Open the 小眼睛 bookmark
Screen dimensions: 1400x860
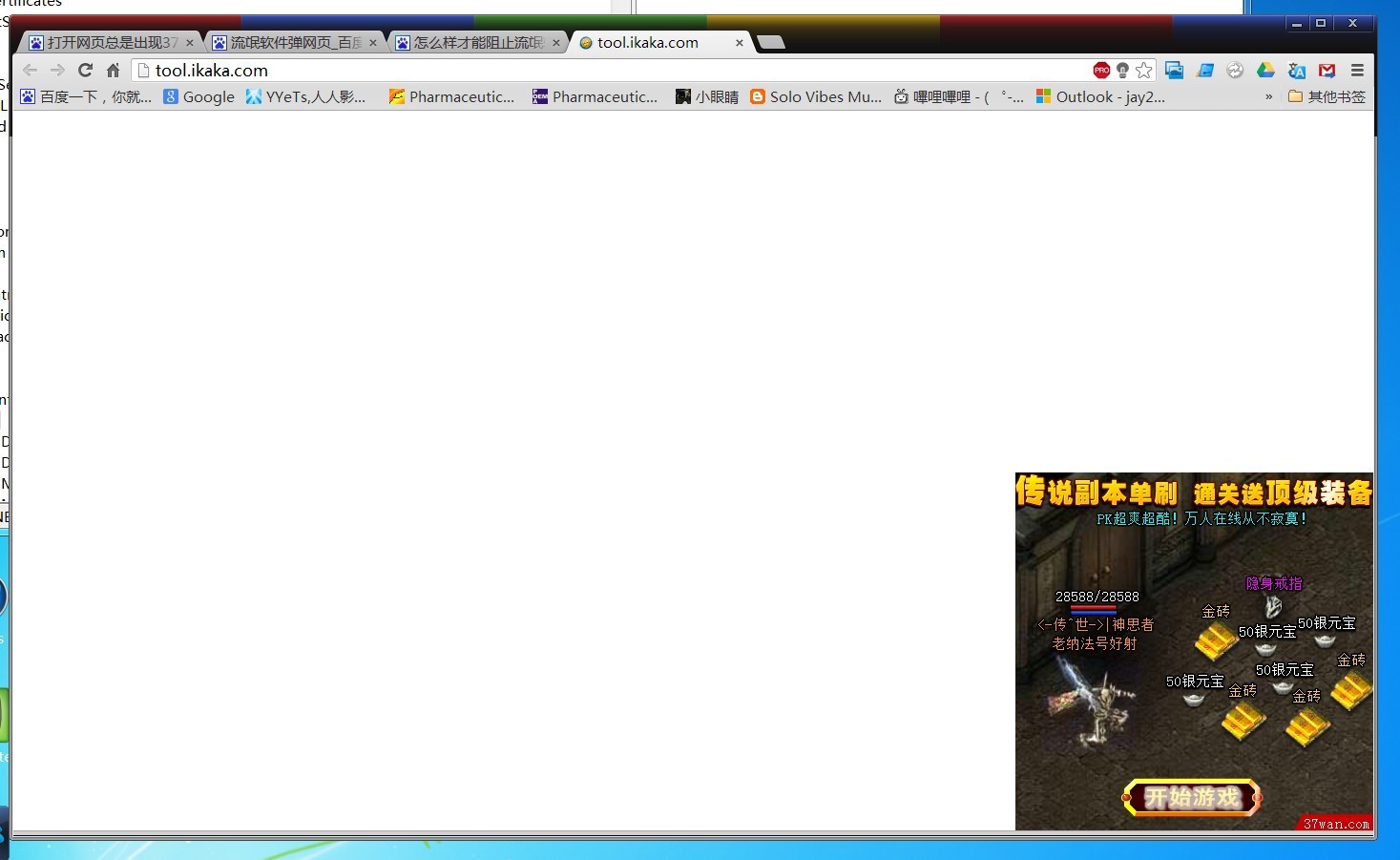click(707, 96)
